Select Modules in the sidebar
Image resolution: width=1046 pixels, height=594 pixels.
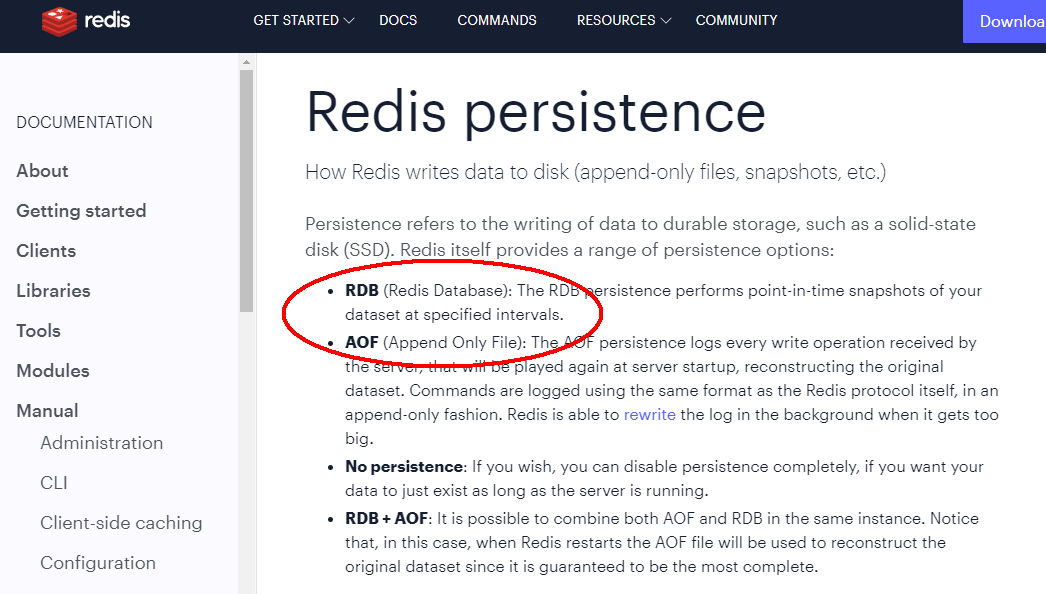point(53,371)
